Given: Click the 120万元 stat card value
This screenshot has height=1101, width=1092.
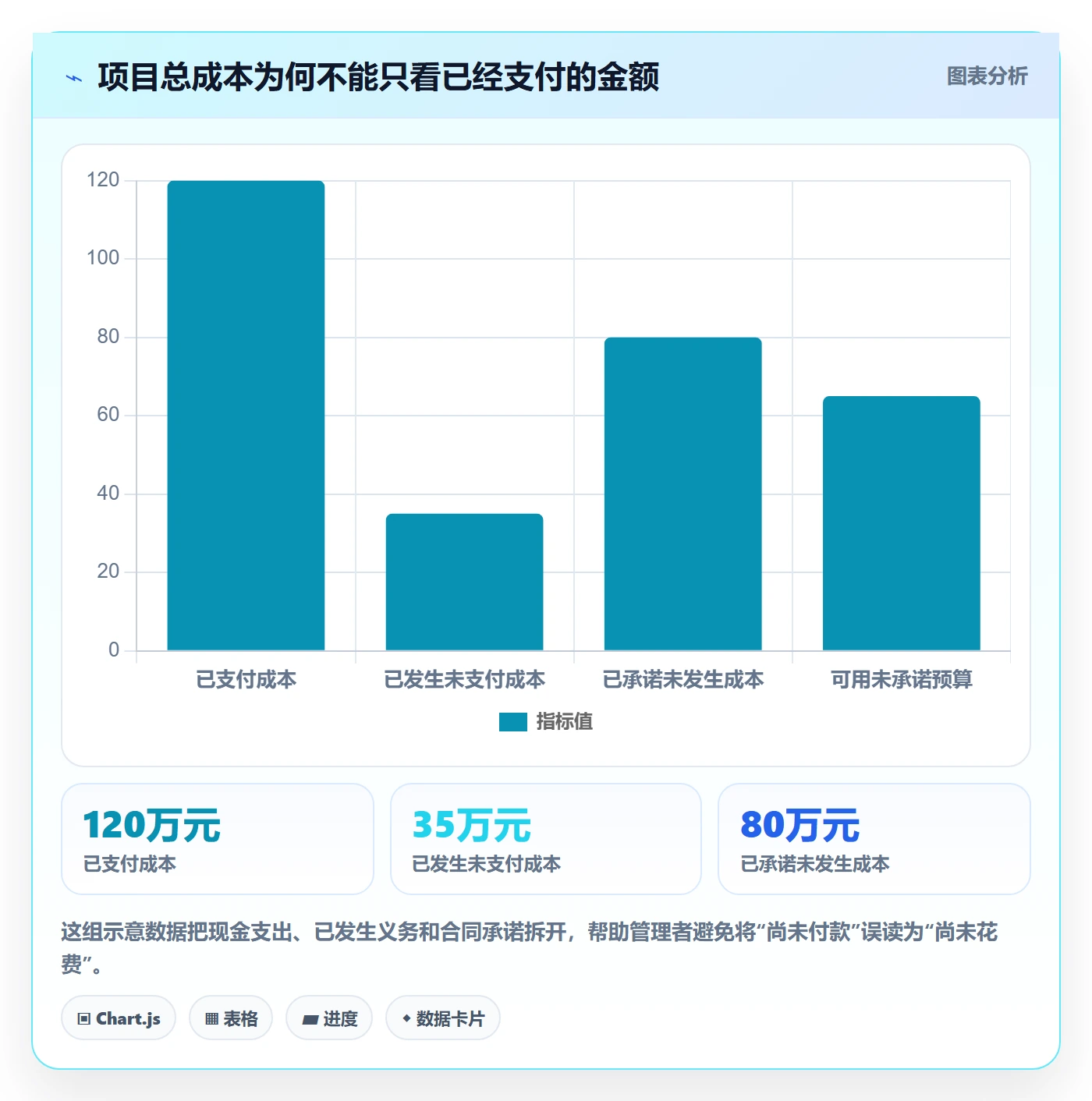Looking at the screenshot, I should click(x=152, y=826).
